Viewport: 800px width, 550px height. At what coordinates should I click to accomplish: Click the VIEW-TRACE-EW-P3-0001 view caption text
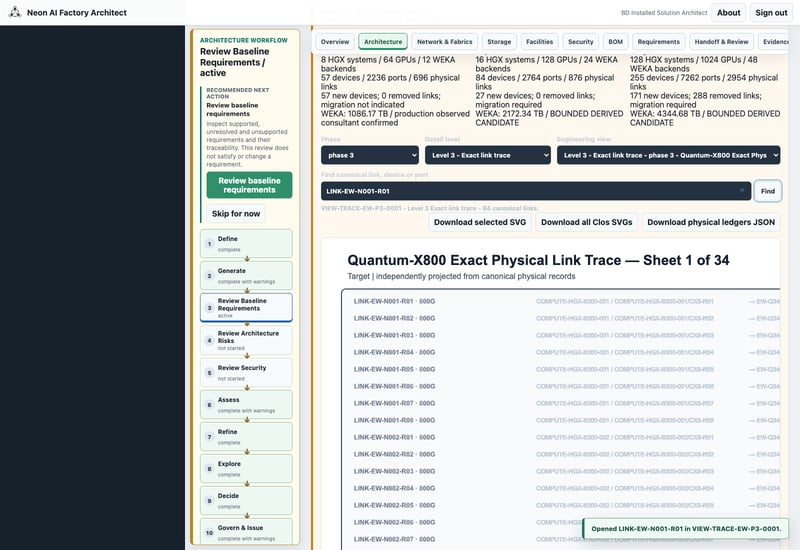pos(430,208)
